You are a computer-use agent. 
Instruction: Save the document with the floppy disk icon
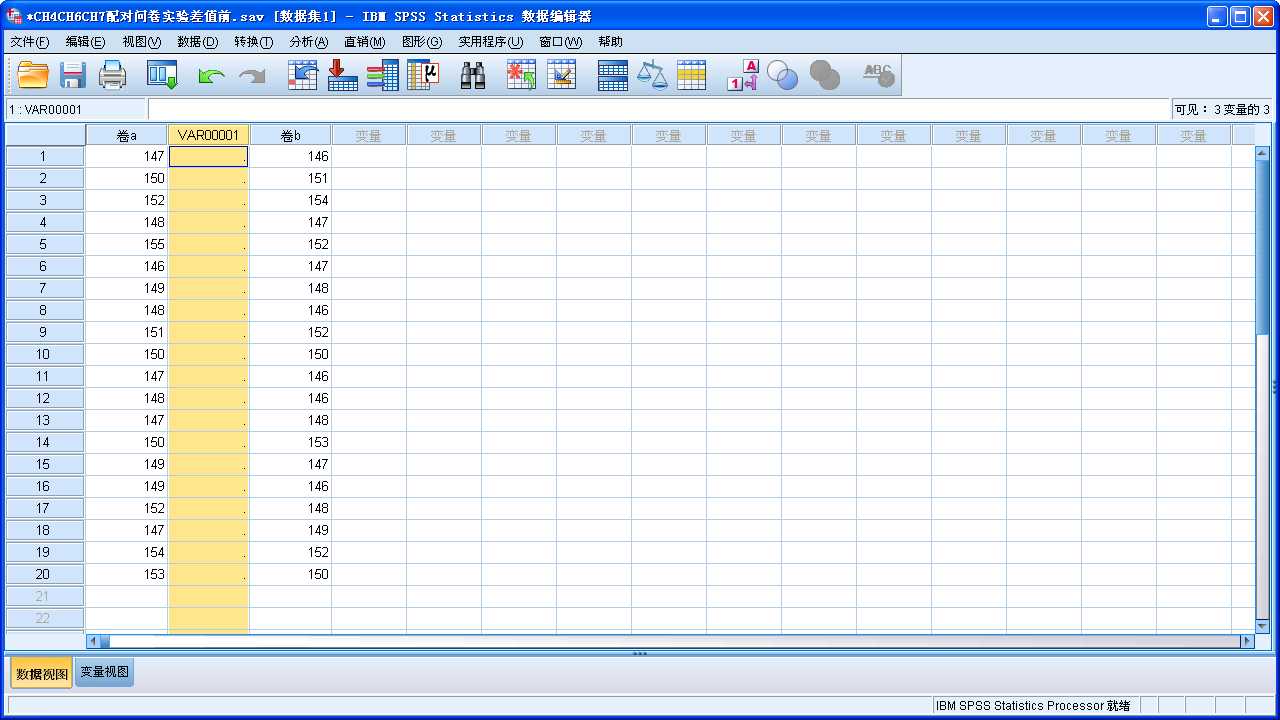coord(73,75)
